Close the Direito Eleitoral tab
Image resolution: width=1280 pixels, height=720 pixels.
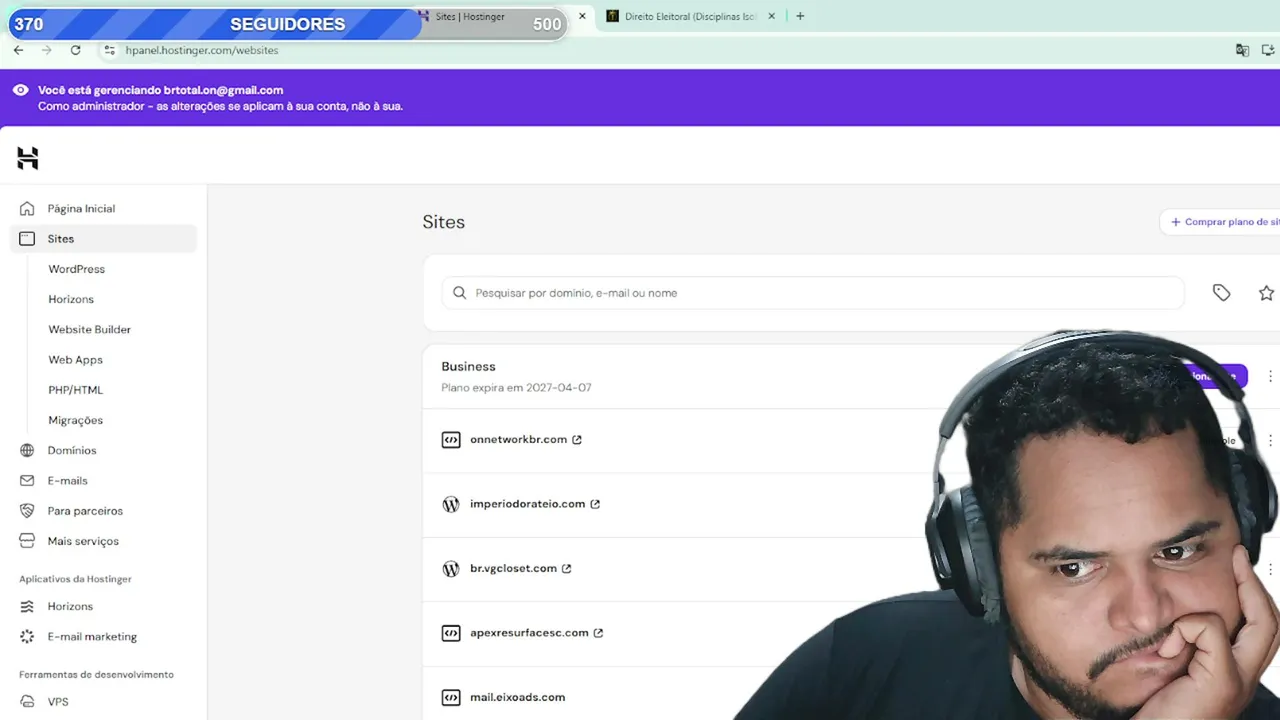click(x=771, y=16)
